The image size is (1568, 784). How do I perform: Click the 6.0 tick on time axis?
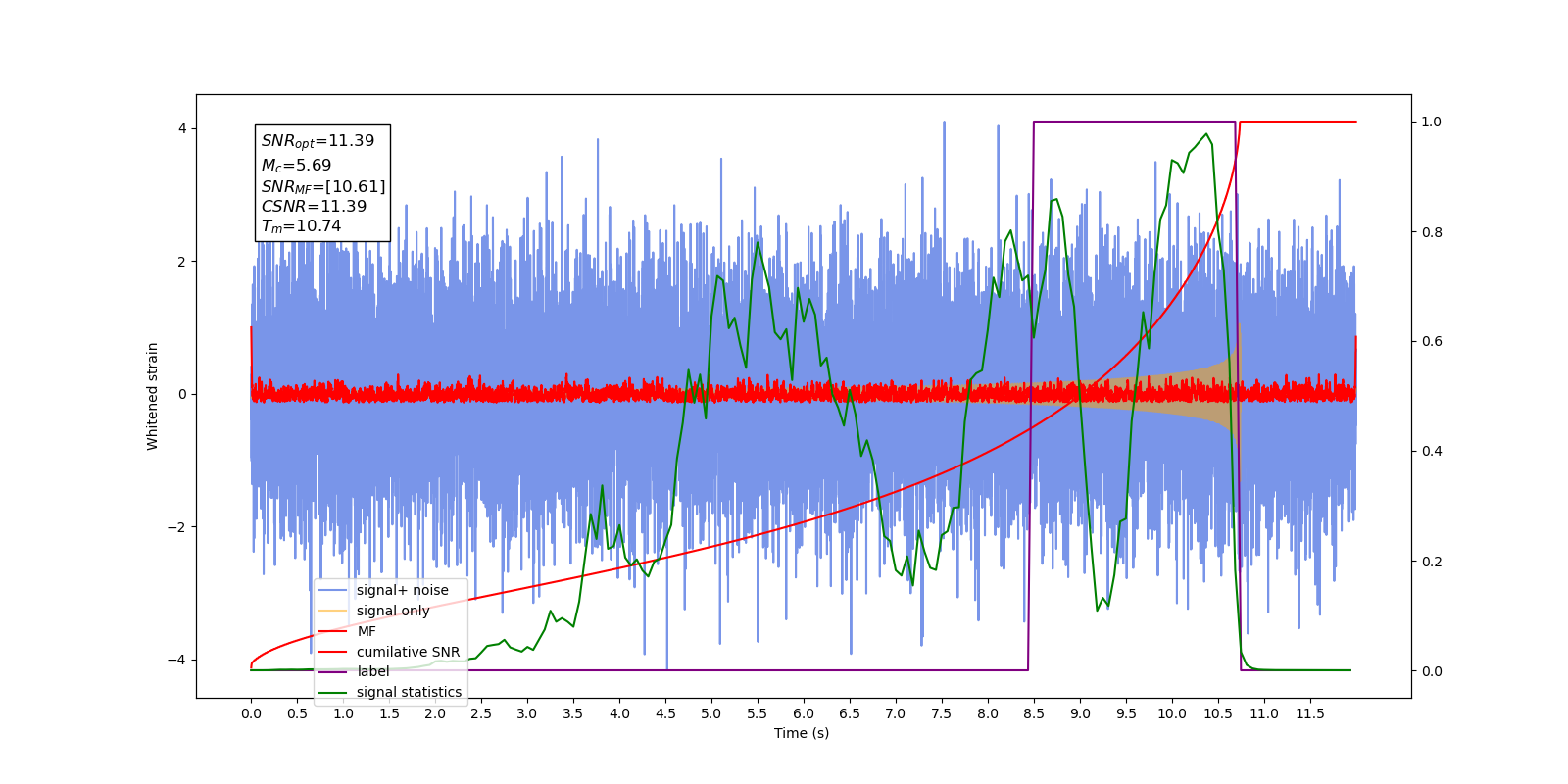pos(804,713)
